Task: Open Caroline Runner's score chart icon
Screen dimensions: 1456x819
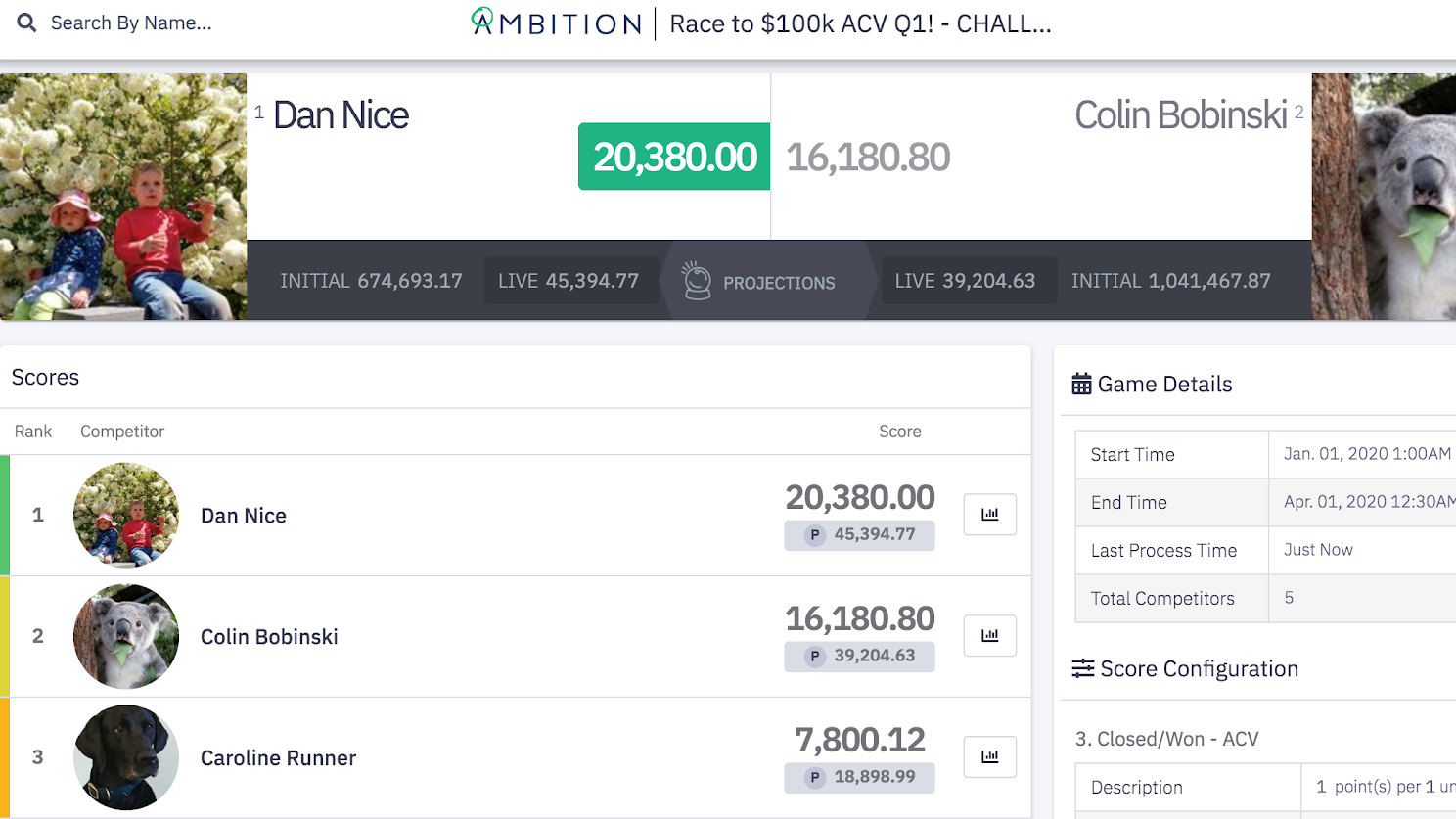Action: [989, 756]
